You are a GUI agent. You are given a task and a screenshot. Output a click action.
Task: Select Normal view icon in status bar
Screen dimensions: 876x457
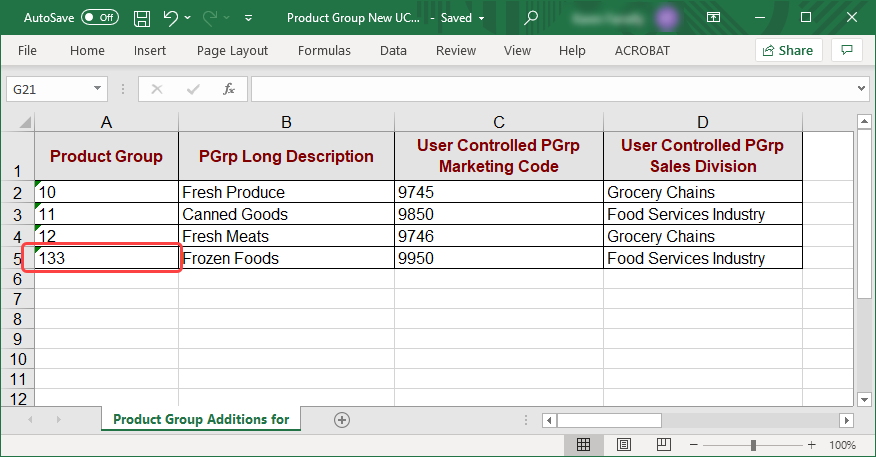click(x=584, y=444)
